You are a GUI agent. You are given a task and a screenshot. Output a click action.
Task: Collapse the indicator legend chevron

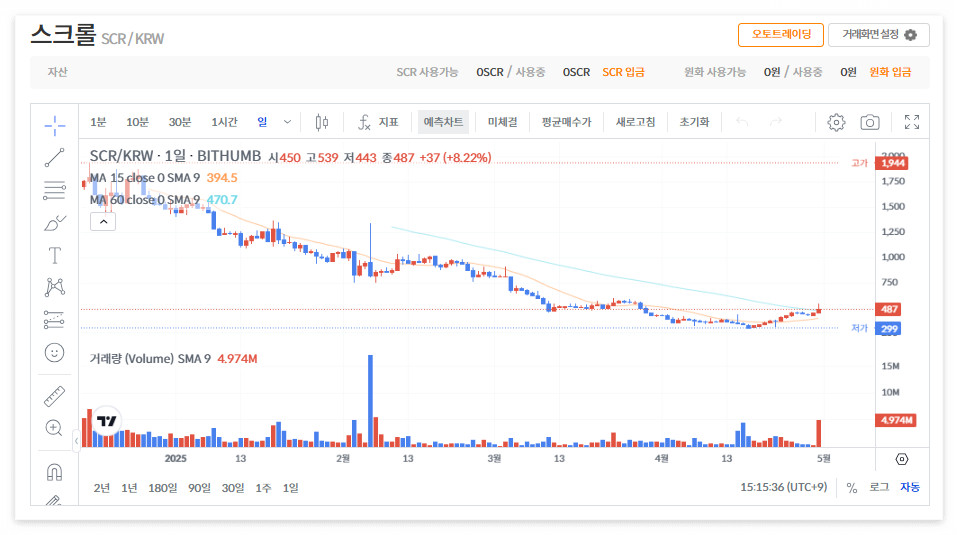point(103,222)
